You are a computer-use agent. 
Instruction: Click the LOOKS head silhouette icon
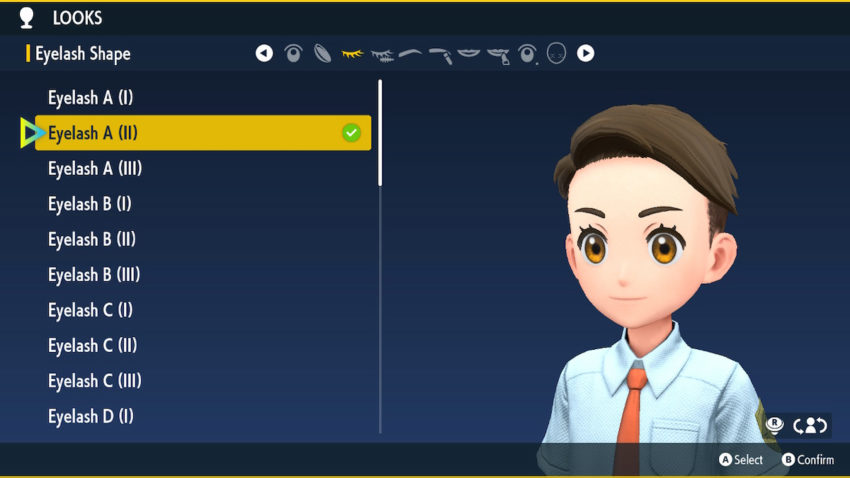coord(27,18)
